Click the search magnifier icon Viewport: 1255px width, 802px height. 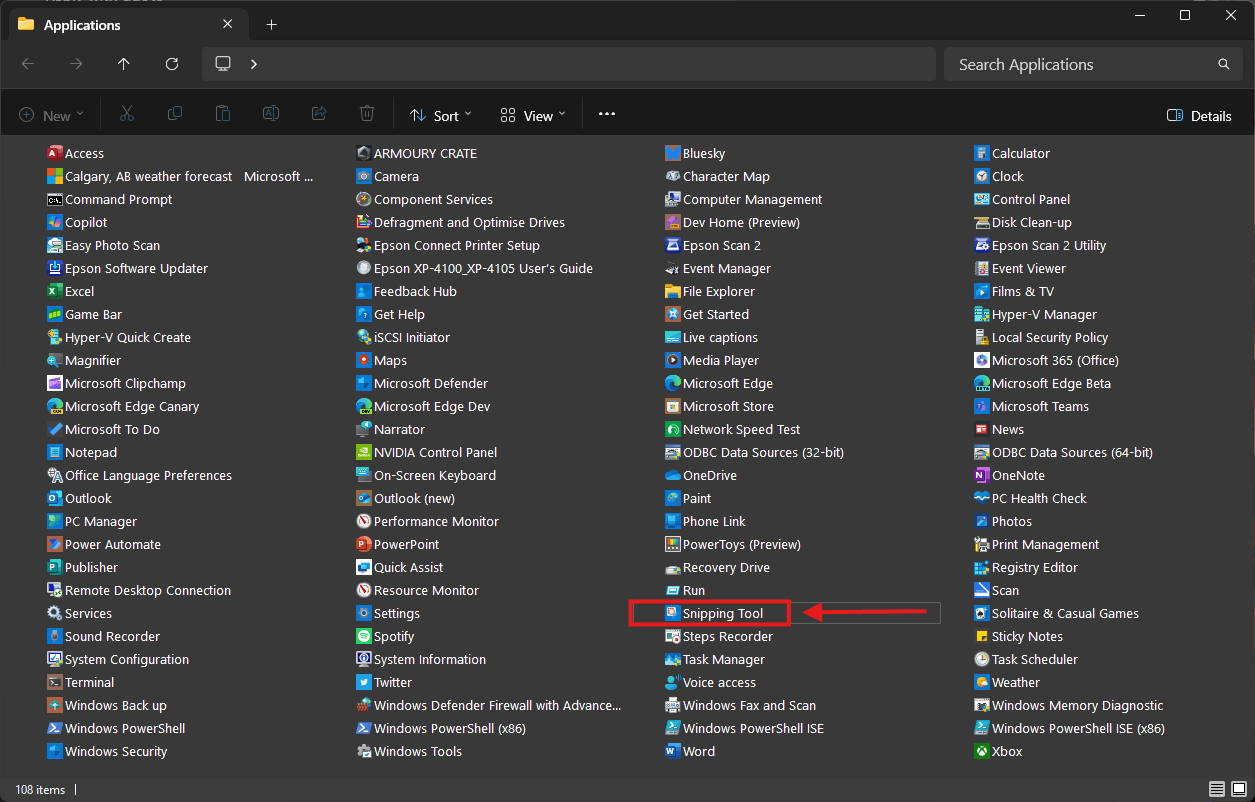coord(1224,64)
